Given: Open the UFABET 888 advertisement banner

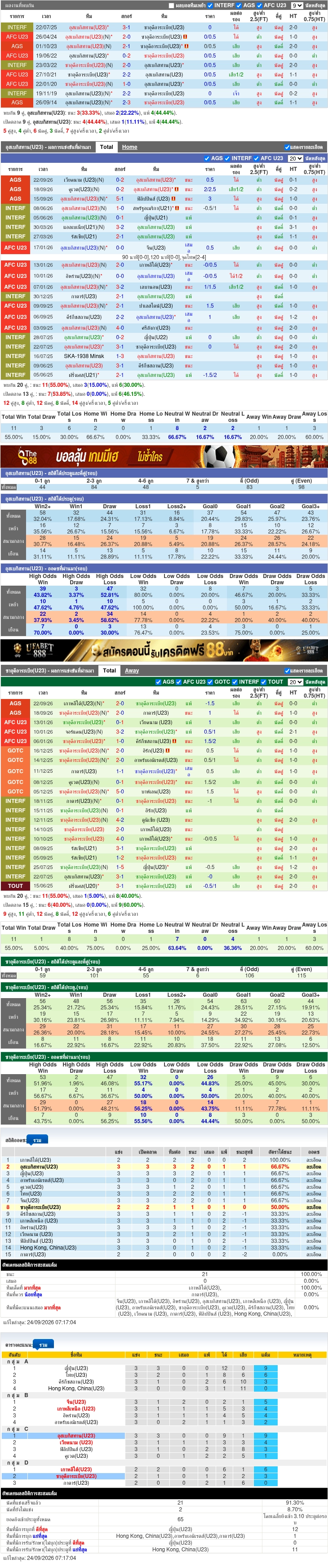Looking at the screenshot, I should (x=164, y=650).
